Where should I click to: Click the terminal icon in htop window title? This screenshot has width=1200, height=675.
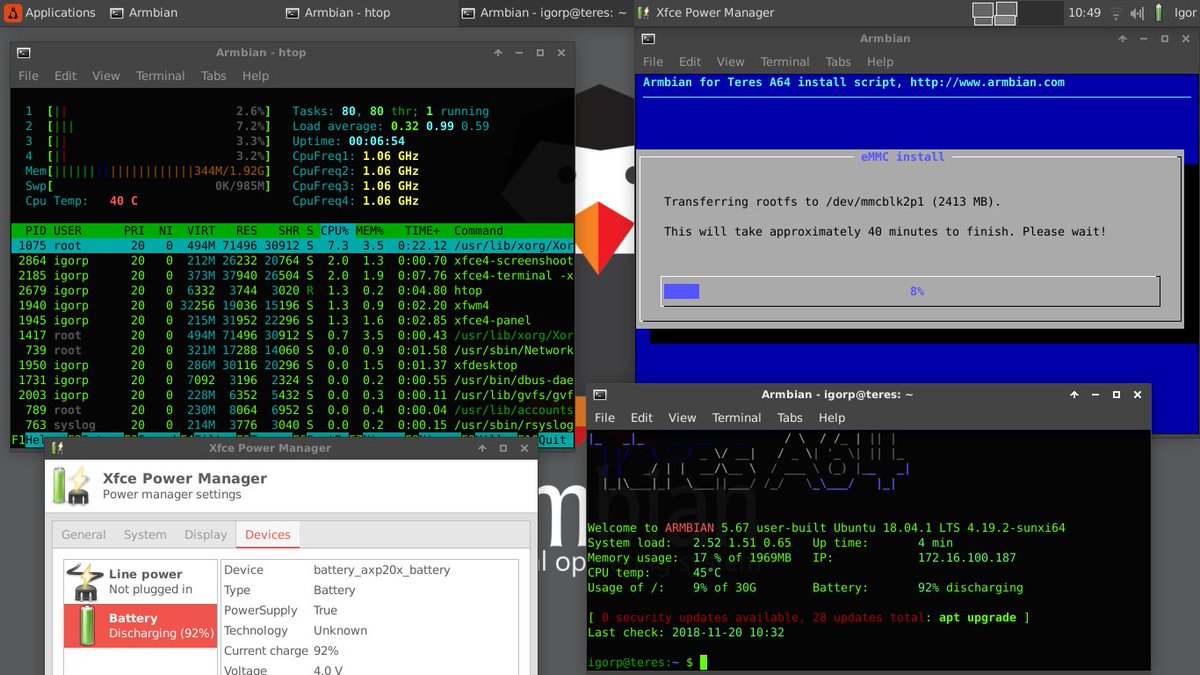point(24,53)
